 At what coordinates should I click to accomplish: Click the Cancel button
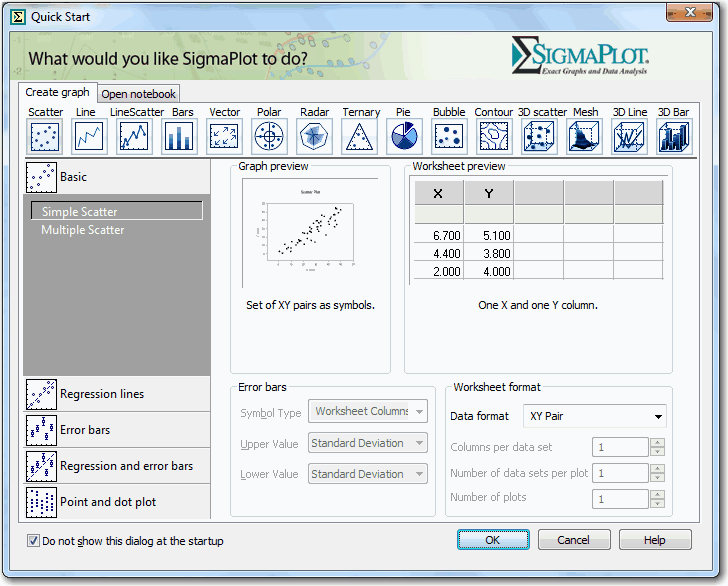[574, 540]
